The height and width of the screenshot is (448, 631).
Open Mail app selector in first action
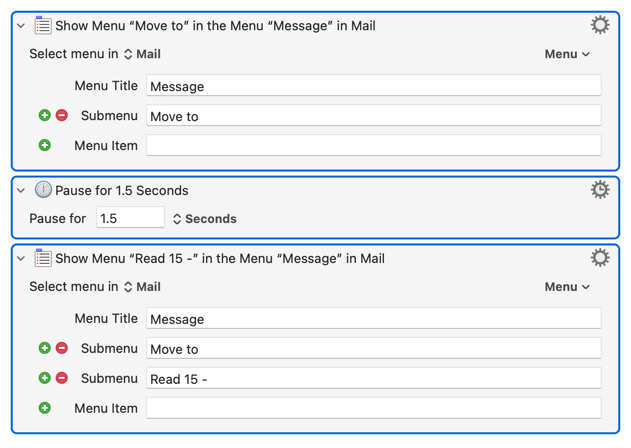[x=142, y=54]
